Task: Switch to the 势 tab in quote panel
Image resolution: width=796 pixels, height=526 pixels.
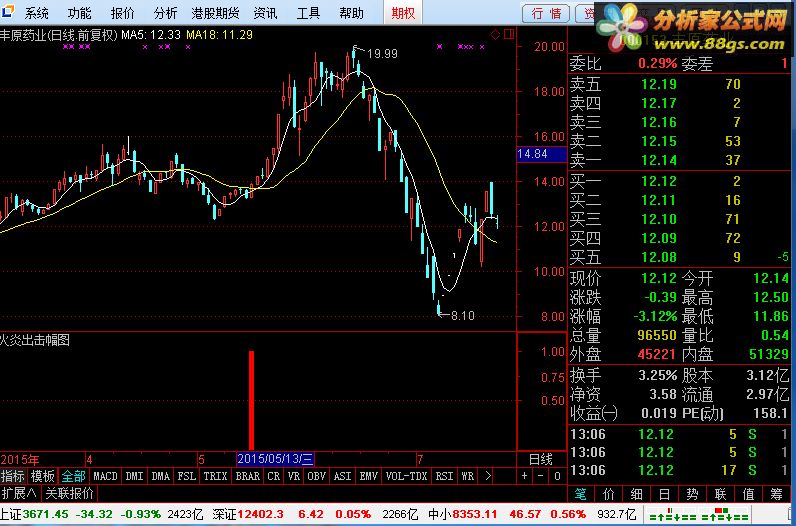Action: pos(692,493)
